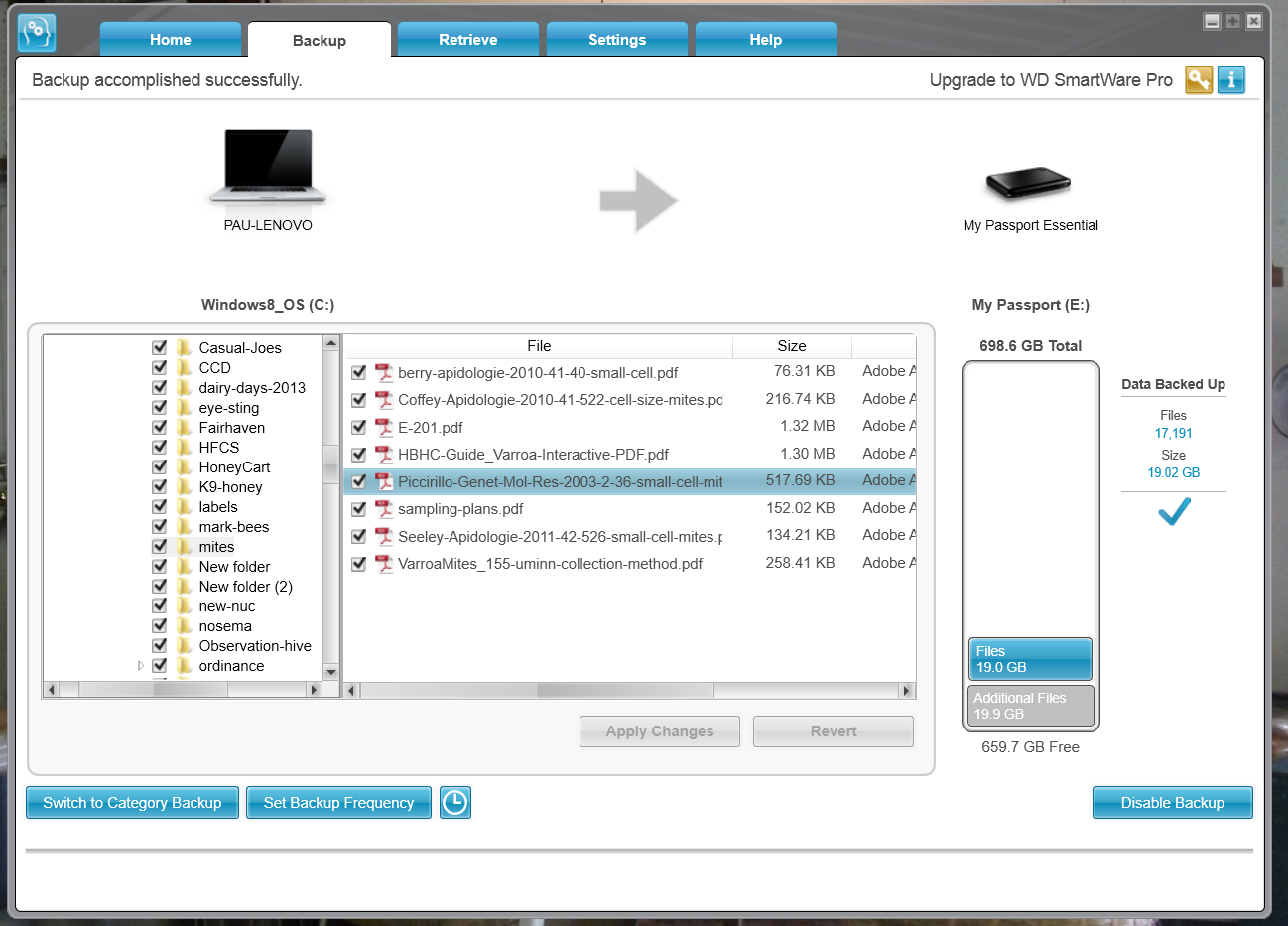Screen dimensions: 1288x926
Task: Click the 17,191 files count value
Action: (1173, 433)
